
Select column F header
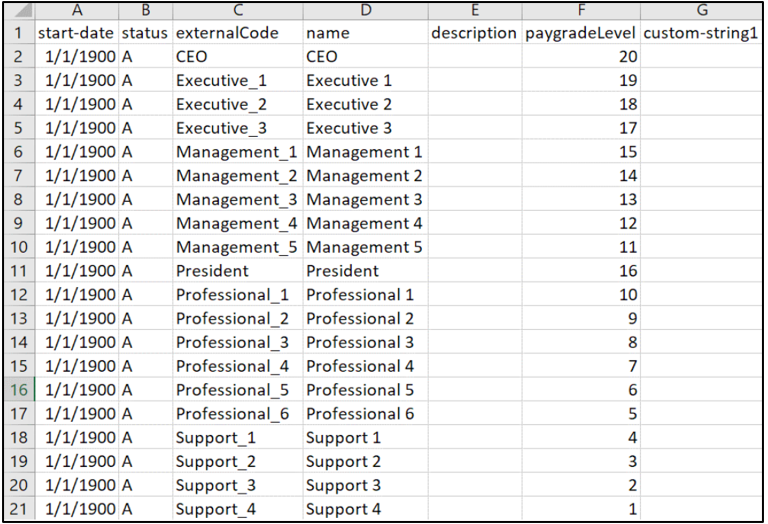pyautogui.click(x=581, y=11)
